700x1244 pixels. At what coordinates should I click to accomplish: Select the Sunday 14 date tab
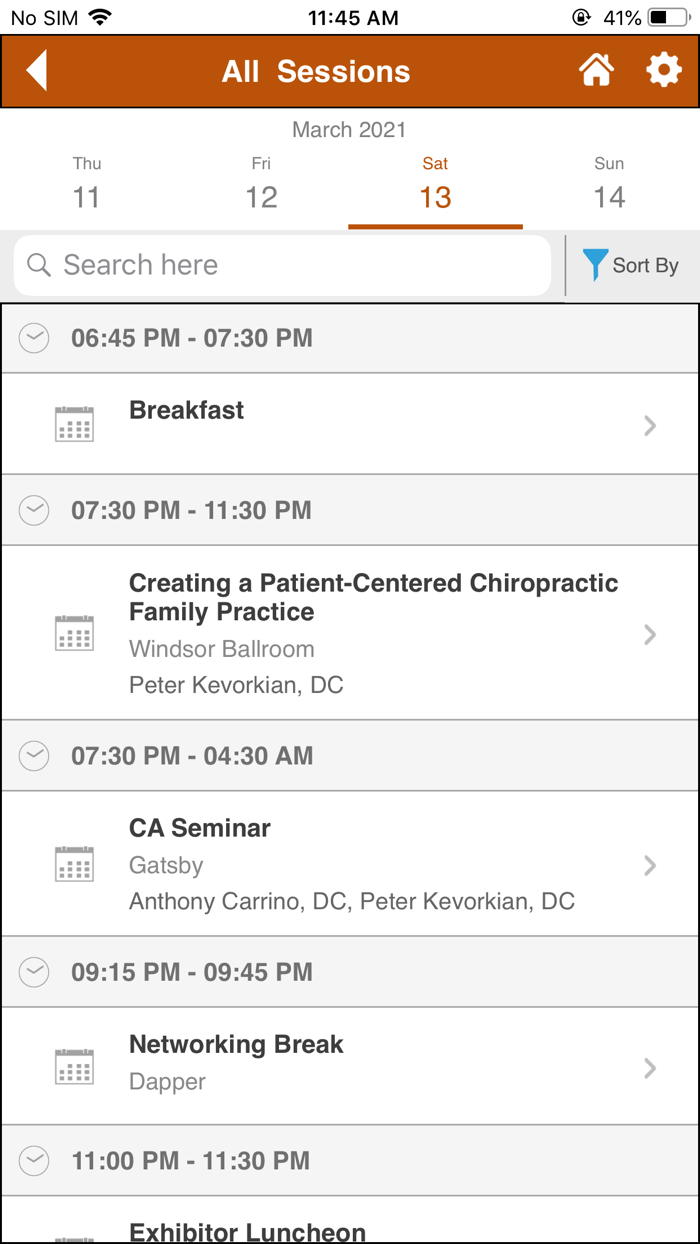pyautogui.click(x=609, y=183)
